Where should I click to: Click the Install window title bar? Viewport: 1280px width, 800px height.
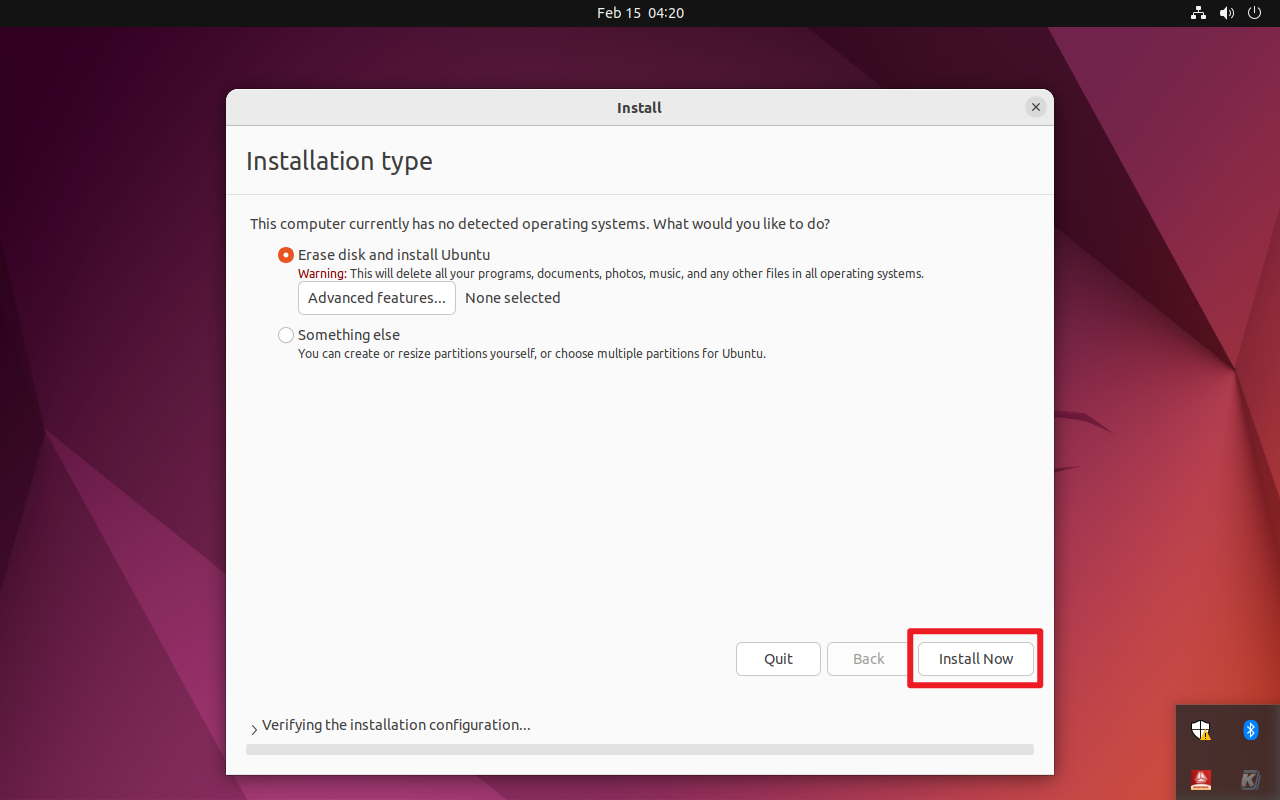click(639, 107)
